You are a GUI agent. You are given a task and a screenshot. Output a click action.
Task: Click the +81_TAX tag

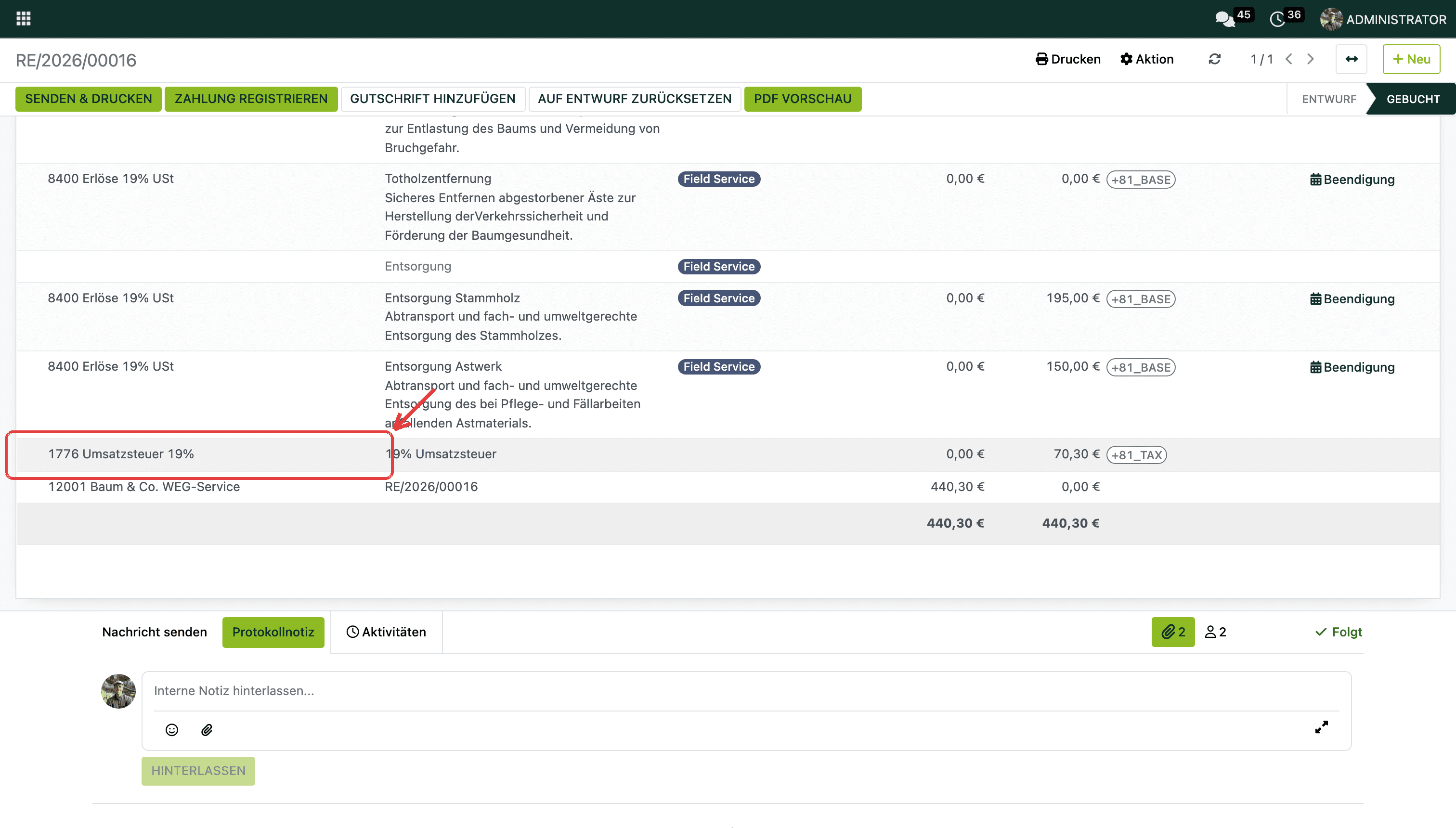(1136, 455)
